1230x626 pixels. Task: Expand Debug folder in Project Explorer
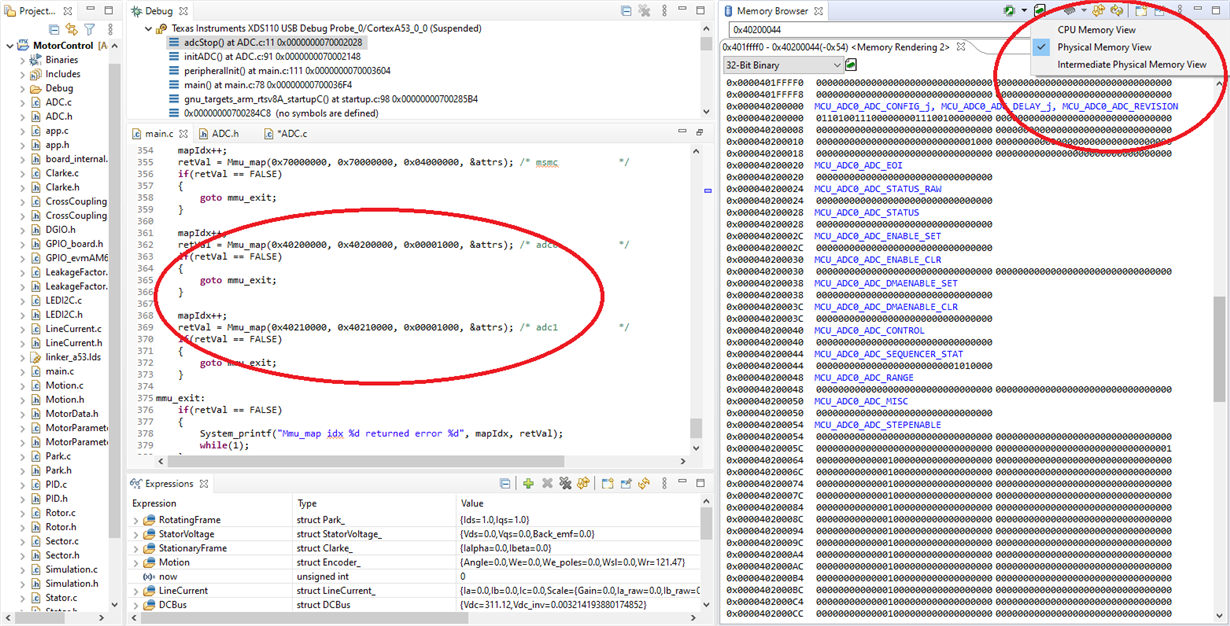pyautogui.click(x=22, y=88)
